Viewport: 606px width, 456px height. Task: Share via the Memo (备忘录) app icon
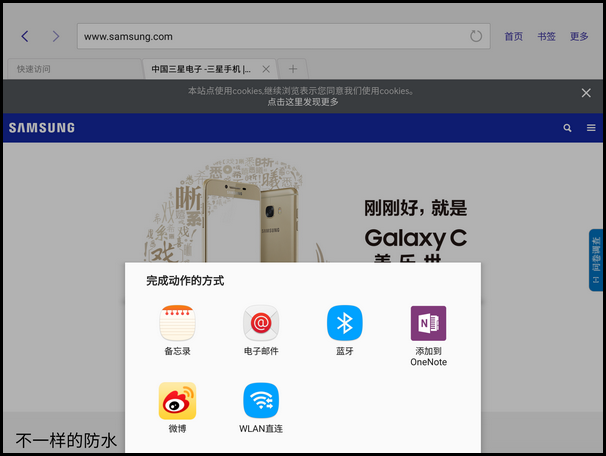(x=177, y=323)
